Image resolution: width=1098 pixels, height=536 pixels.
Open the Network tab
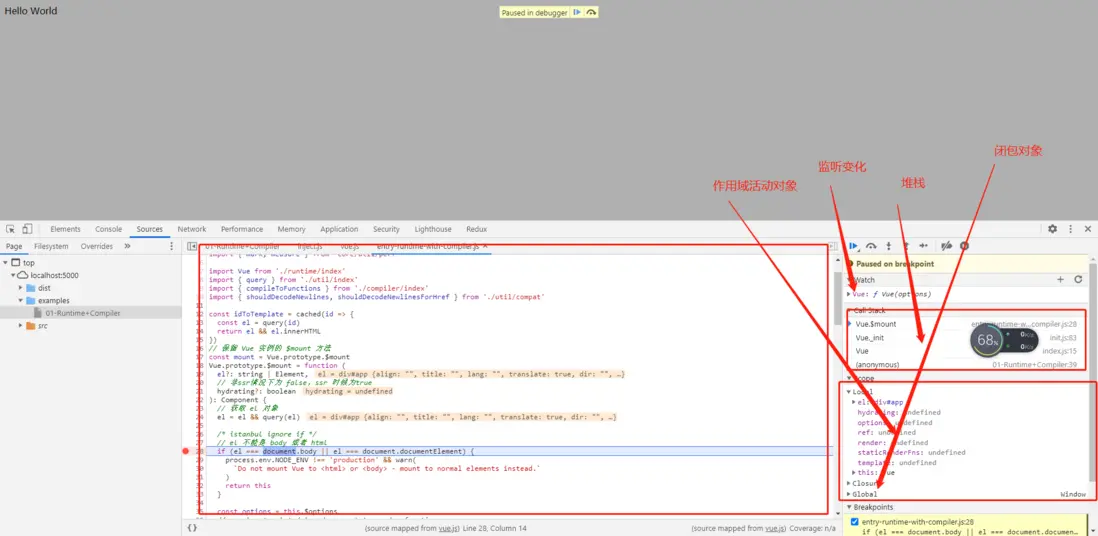(192, 229)
